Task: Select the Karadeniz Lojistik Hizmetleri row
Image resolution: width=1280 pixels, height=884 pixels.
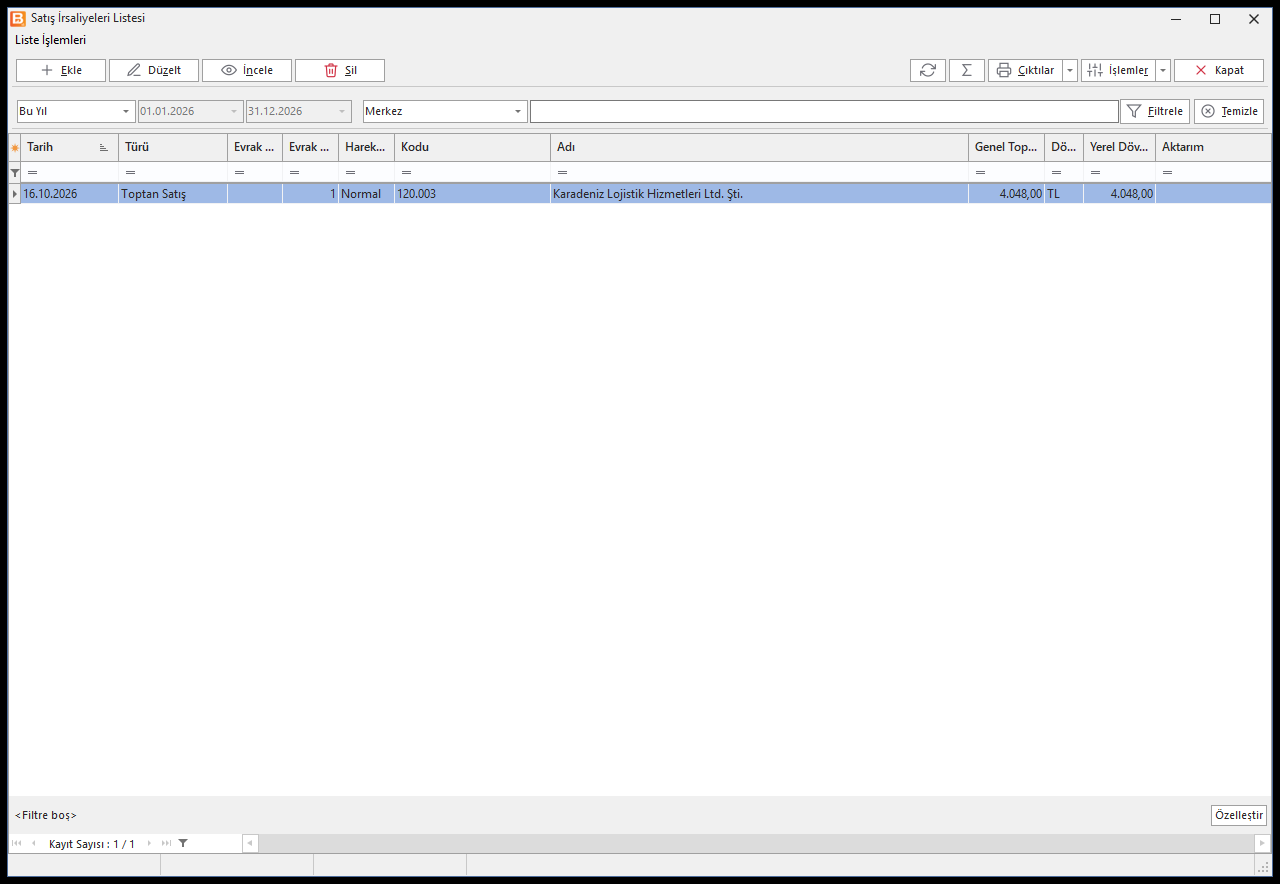Action: [640, 194]
